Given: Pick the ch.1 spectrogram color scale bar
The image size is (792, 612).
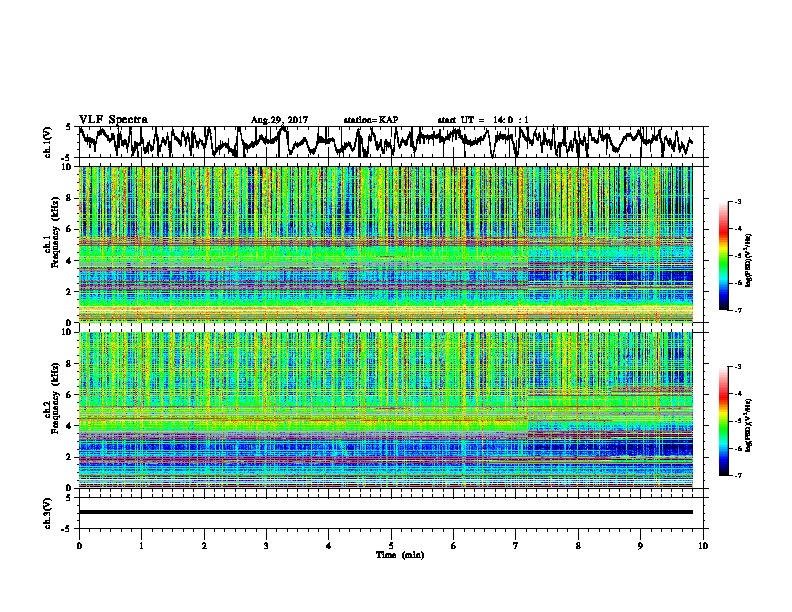Looking at the screenshot, I should point(723,256).
